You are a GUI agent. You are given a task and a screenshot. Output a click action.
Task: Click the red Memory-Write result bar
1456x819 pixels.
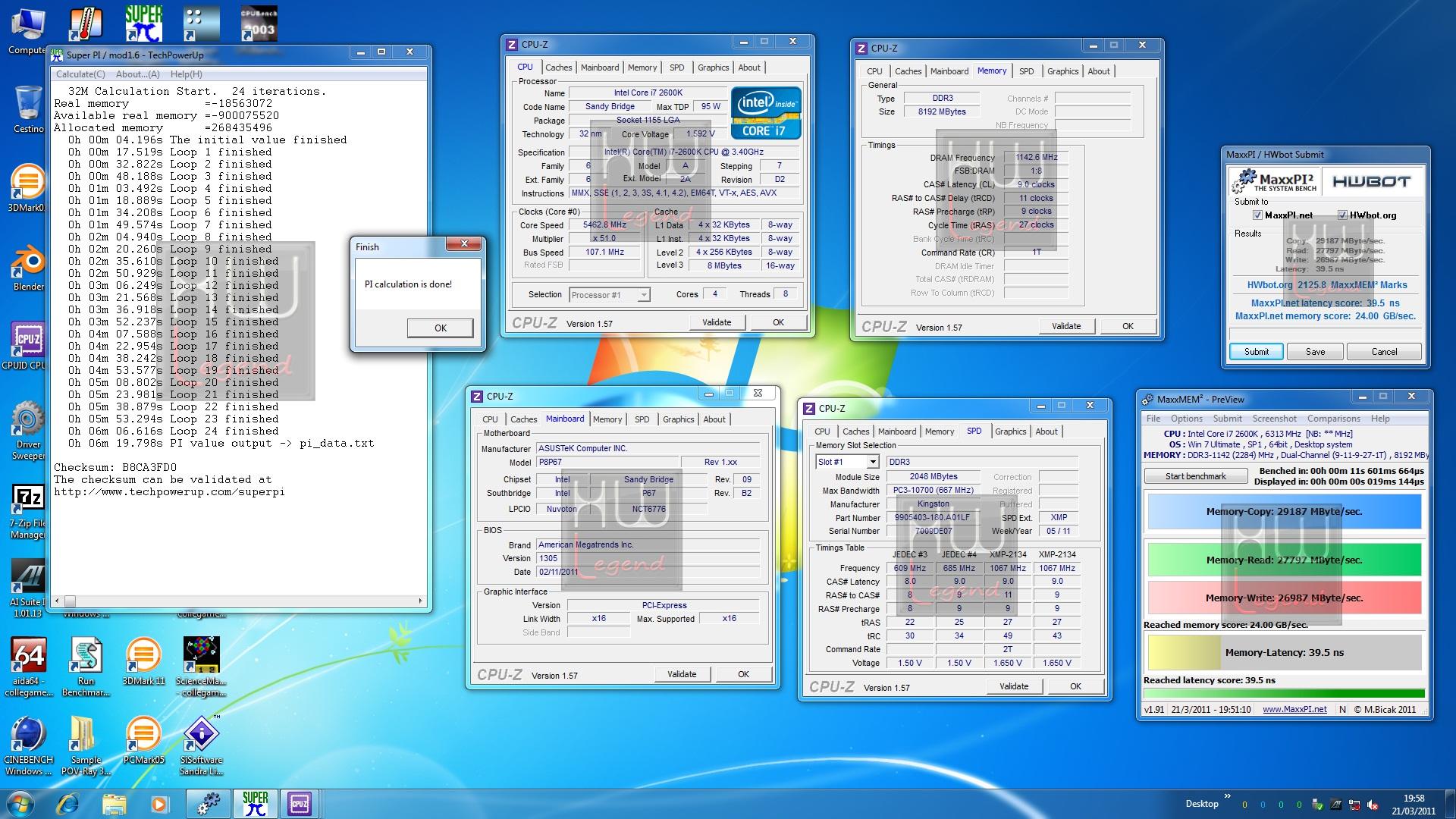[1284, 598]
